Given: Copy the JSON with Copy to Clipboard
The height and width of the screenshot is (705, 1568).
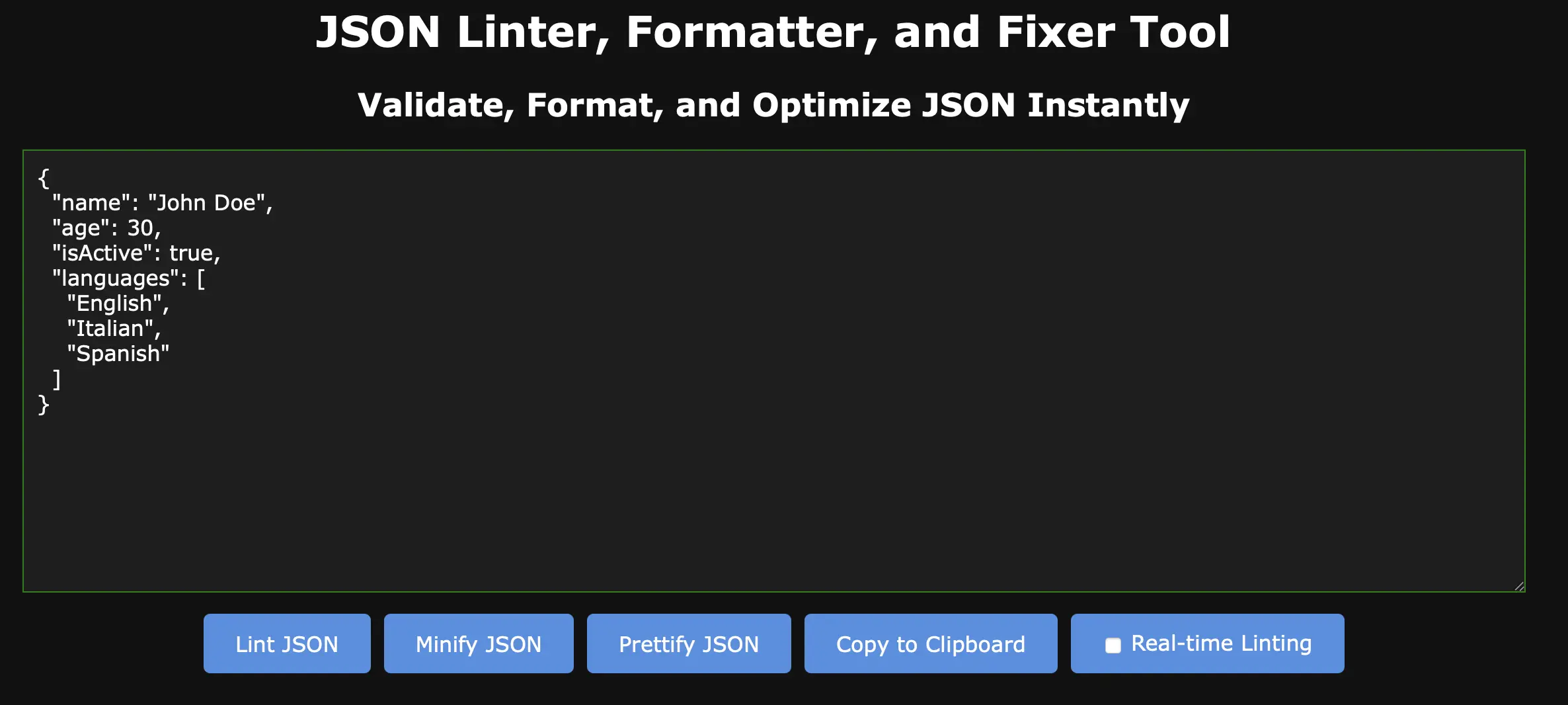Looking at the screenshot, I should pos(930,643).
